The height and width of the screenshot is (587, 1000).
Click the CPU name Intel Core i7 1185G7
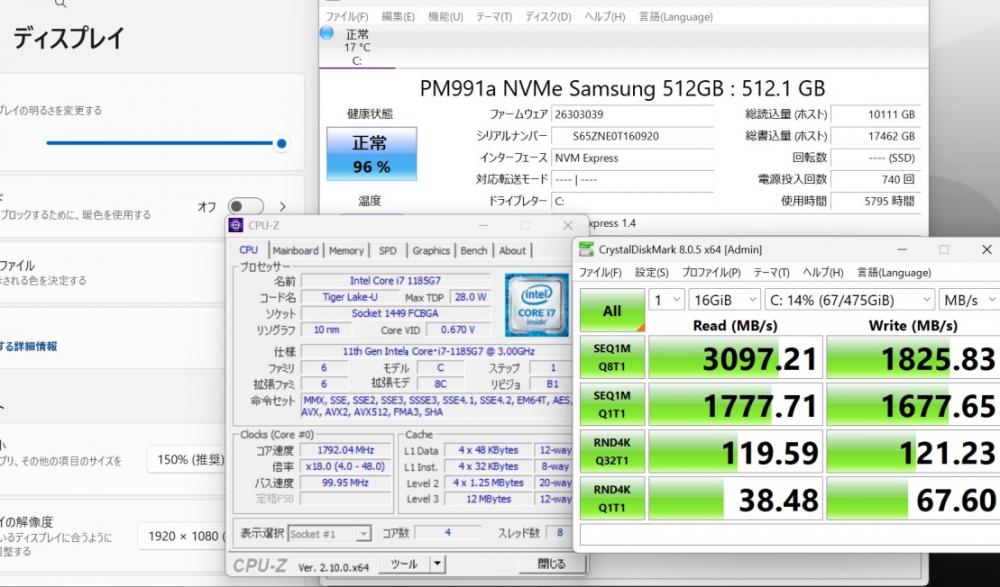click(x=395, y=281)
